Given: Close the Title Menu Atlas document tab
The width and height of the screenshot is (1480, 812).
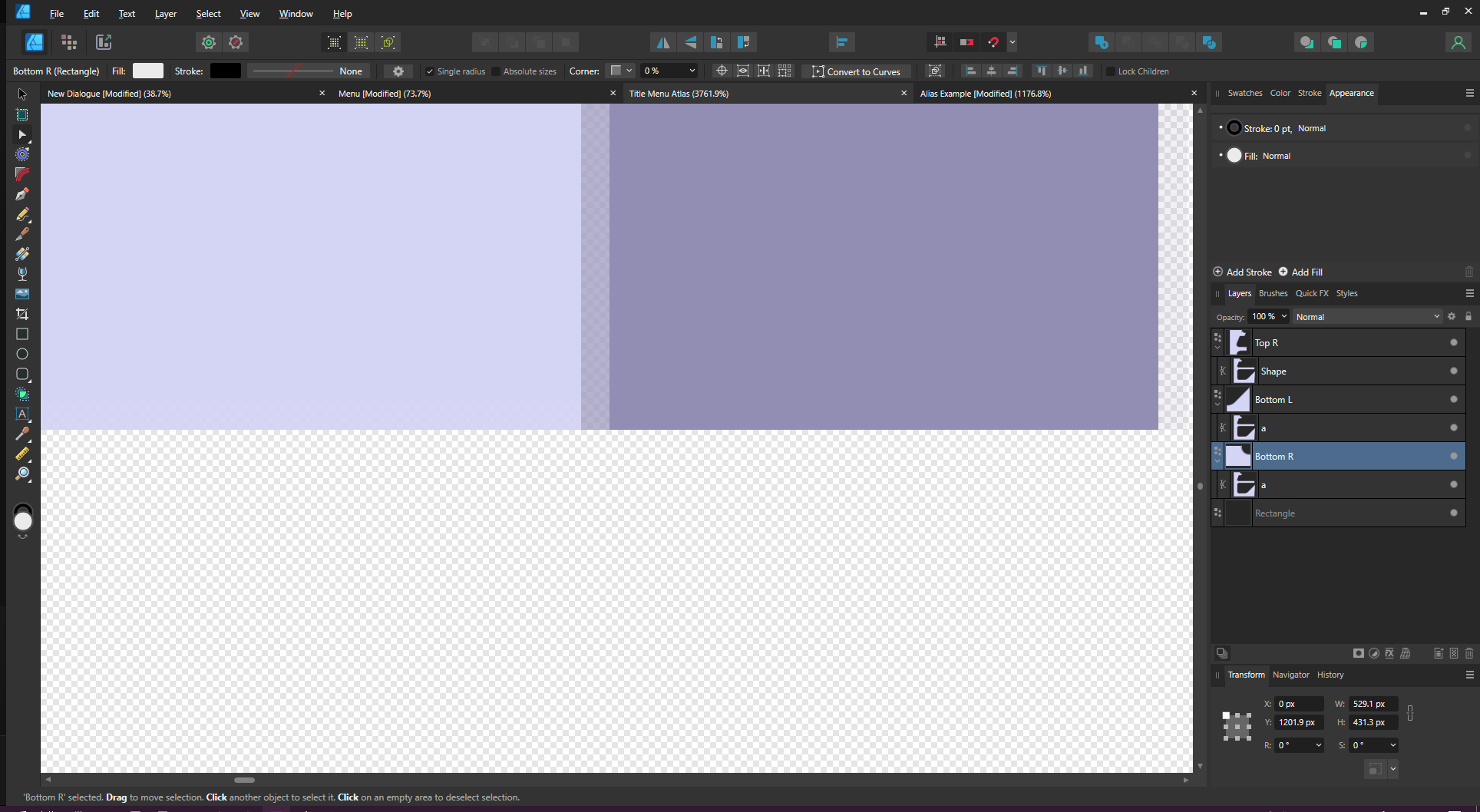Looking at the screenshot, I should (x=904, y=94).
